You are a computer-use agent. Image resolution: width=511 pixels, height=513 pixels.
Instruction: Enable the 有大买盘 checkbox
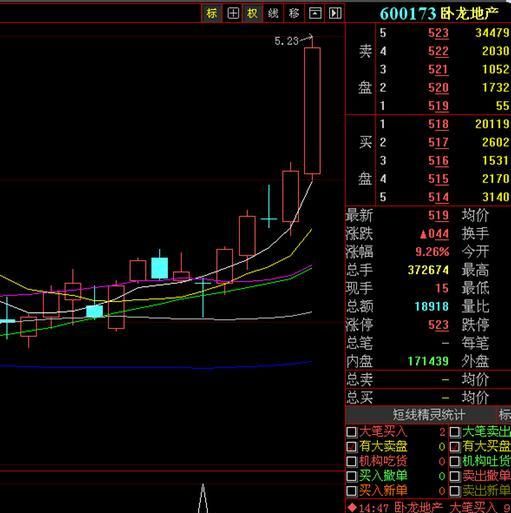pyautogui.click(x=455, y=447)
